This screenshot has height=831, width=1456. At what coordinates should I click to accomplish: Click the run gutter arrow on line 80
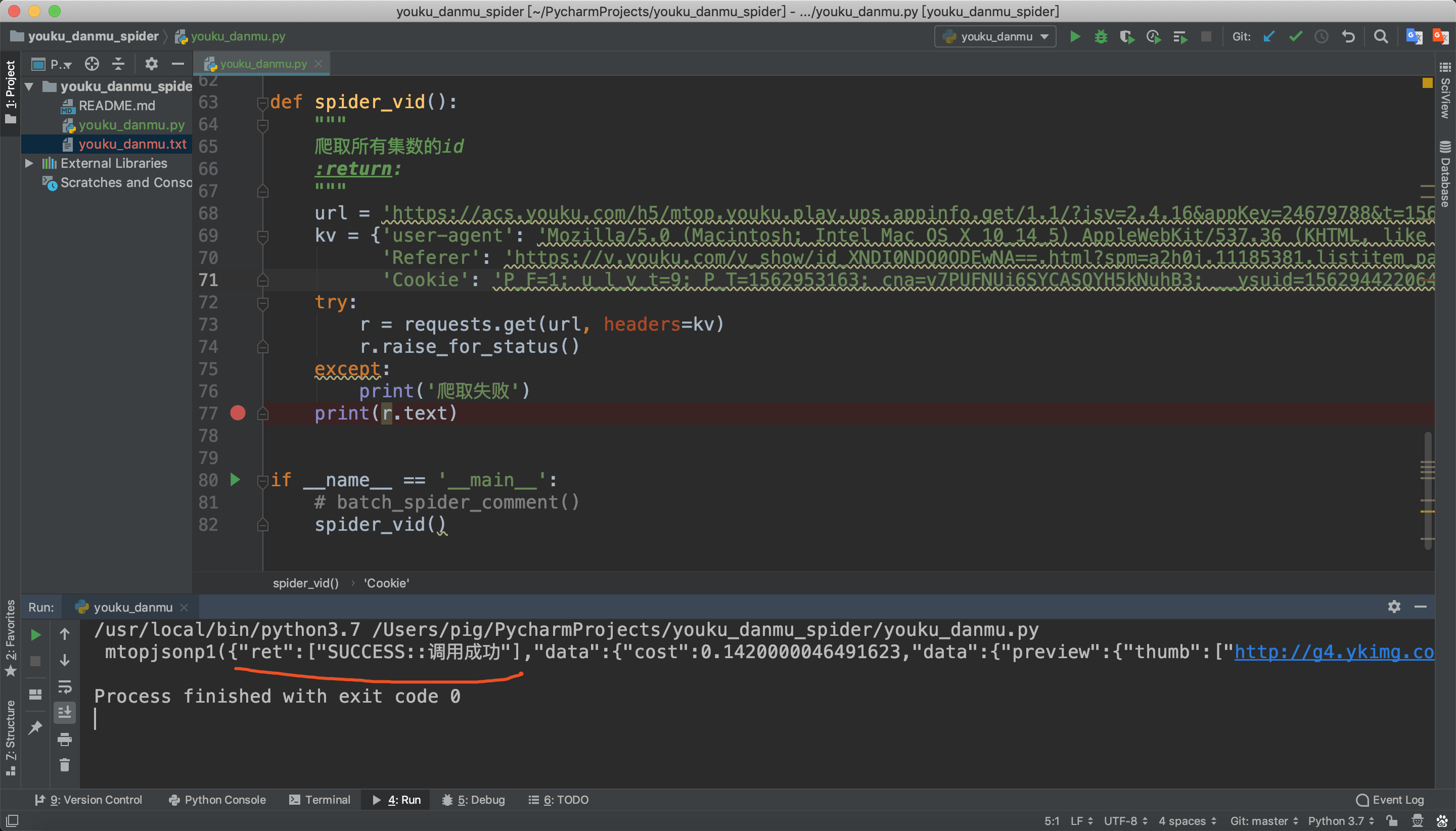235,479
